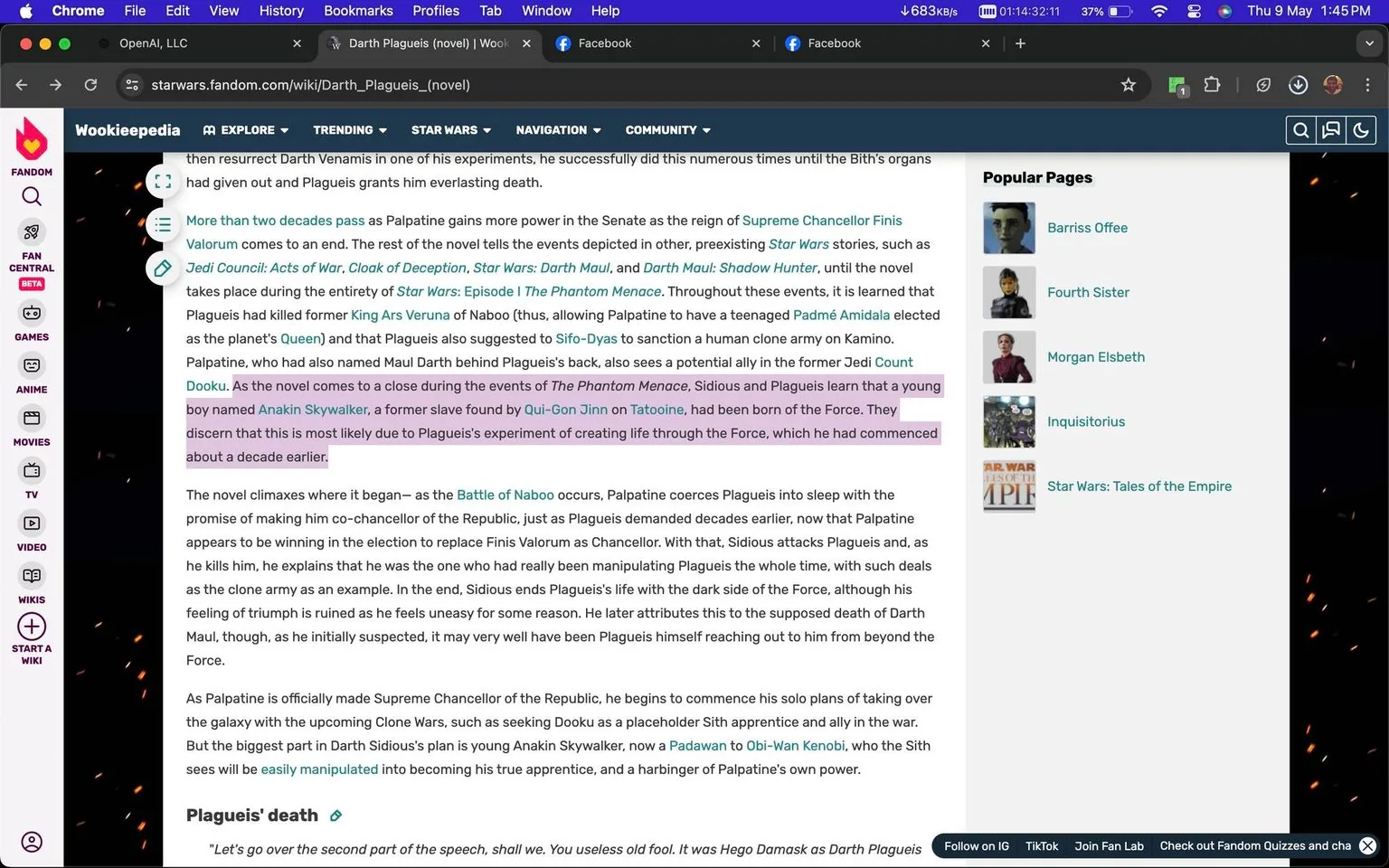Open the Wookieepedia search icon
This screenshot has width=1389, height=868.
[x=1300, y=129]
